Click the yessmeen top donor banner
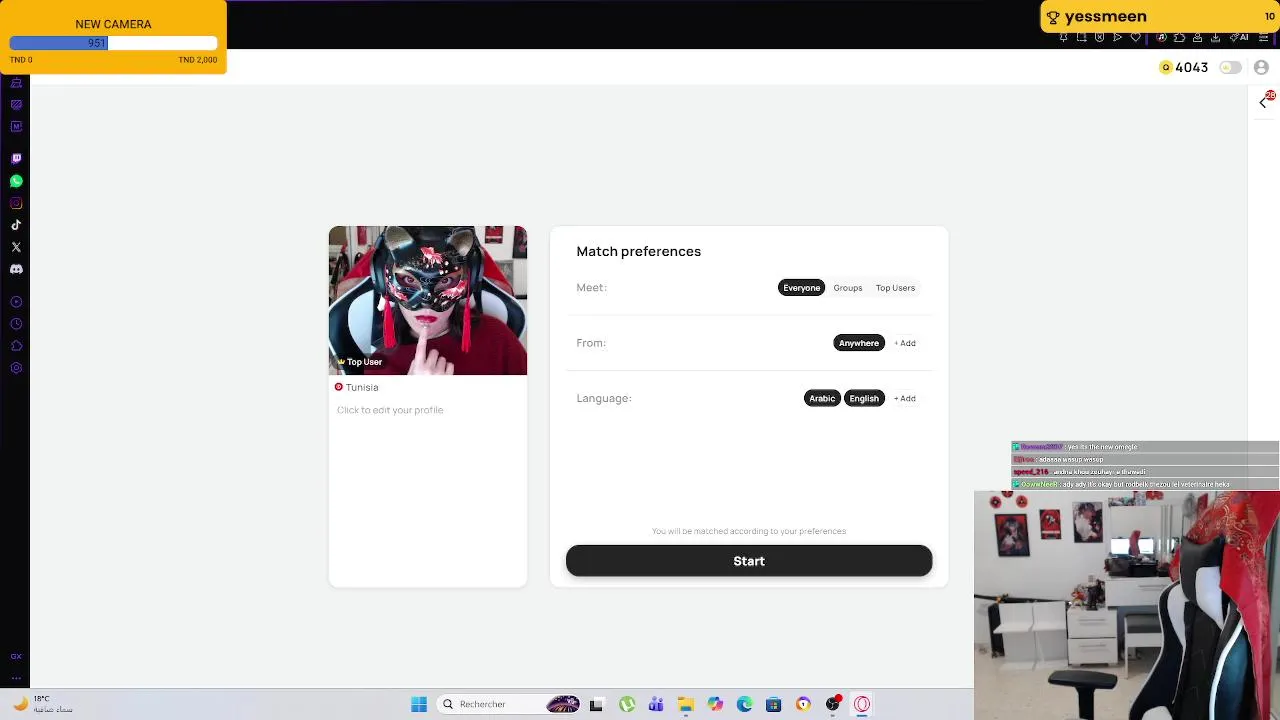Screen dimensions: 1280x720 (1160, 16)
